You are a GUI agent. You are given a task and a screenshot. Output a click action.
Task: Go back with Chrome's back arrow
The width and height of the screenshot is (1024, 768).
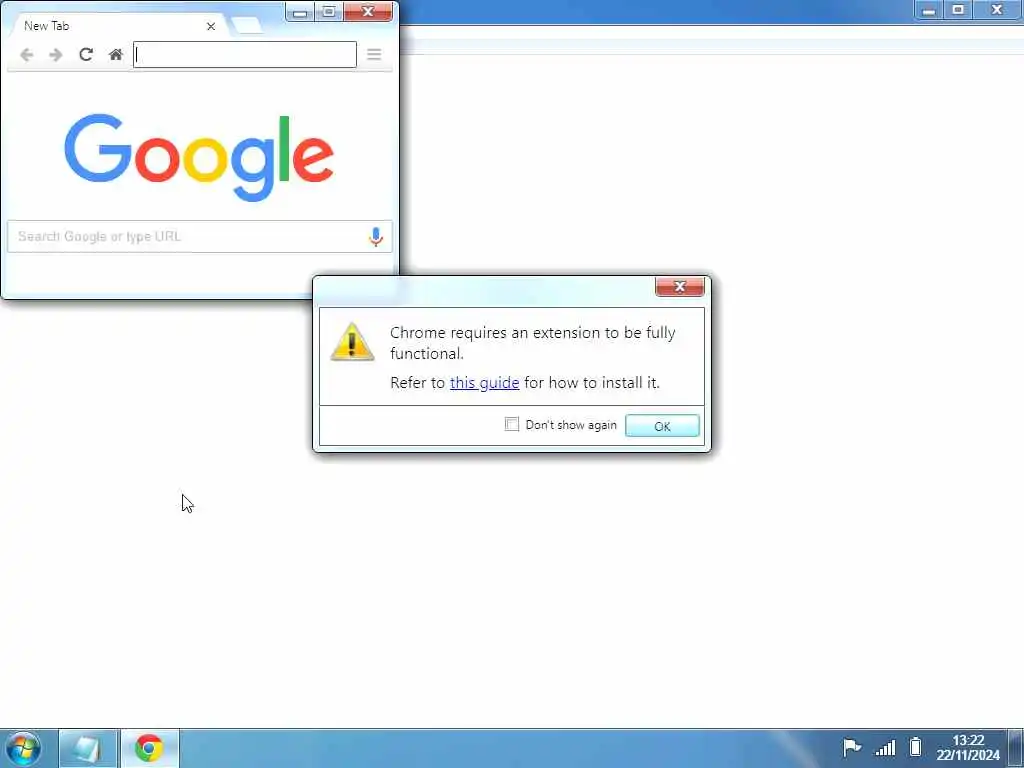[x=27, y=55]
